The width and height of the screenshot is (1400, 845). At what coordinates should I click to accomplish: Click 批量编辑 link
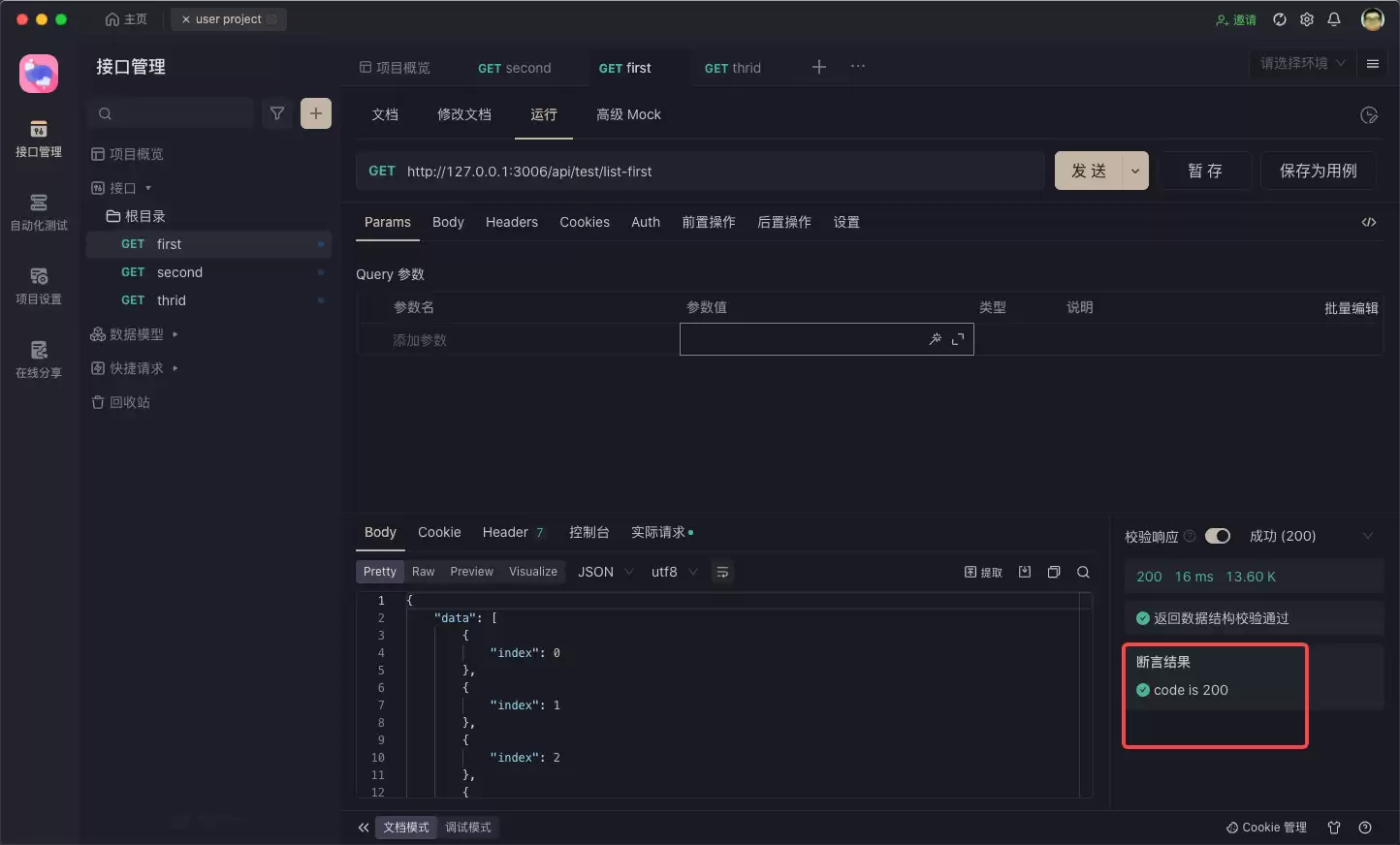coord(1352,308)
